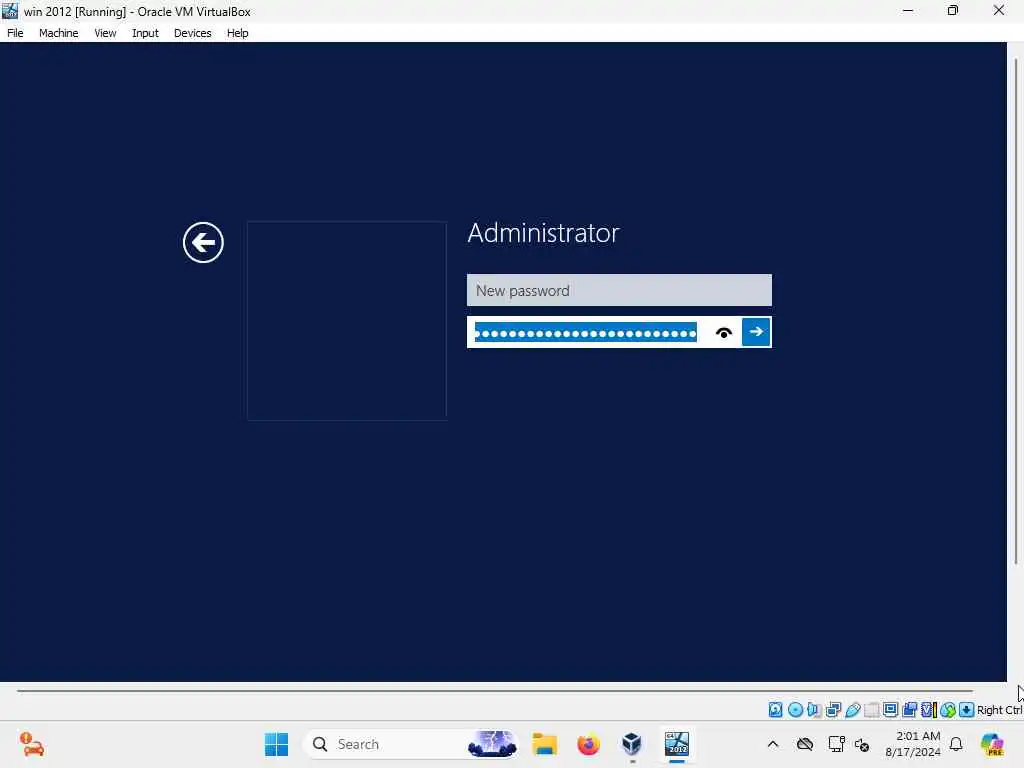Click the display status icon

tap(890, 710)
